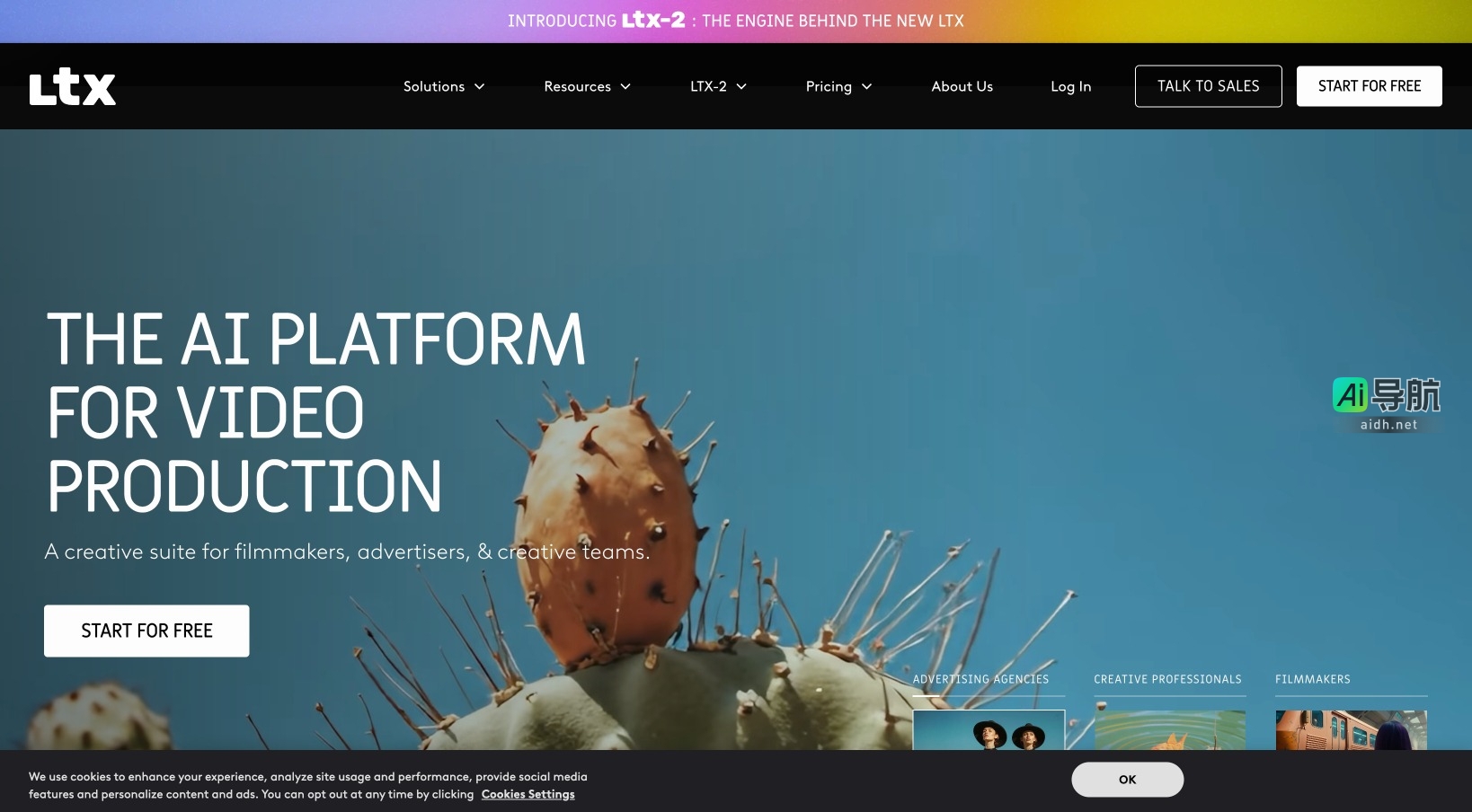Click the Log In link
This screenshot has height=812, width=1472.
(x=1070, y=87)
